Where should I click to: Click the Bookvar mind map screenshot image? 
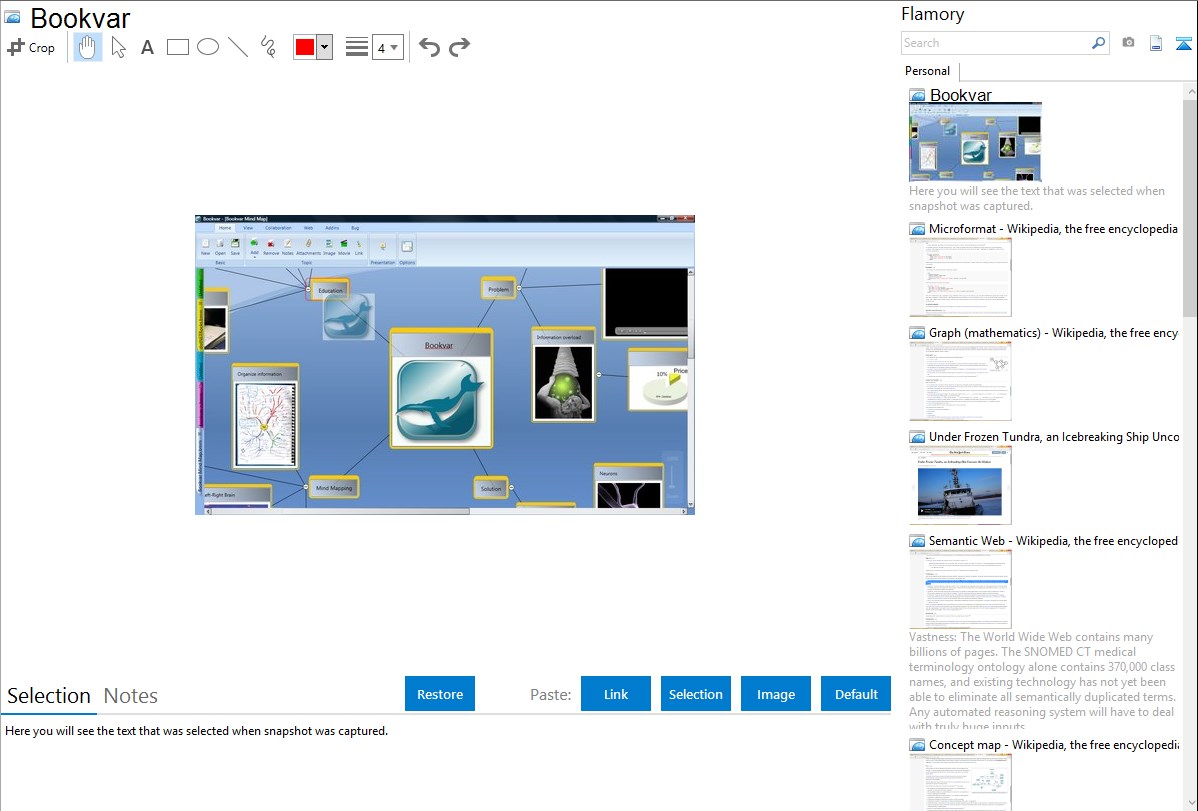coord(445,365)
